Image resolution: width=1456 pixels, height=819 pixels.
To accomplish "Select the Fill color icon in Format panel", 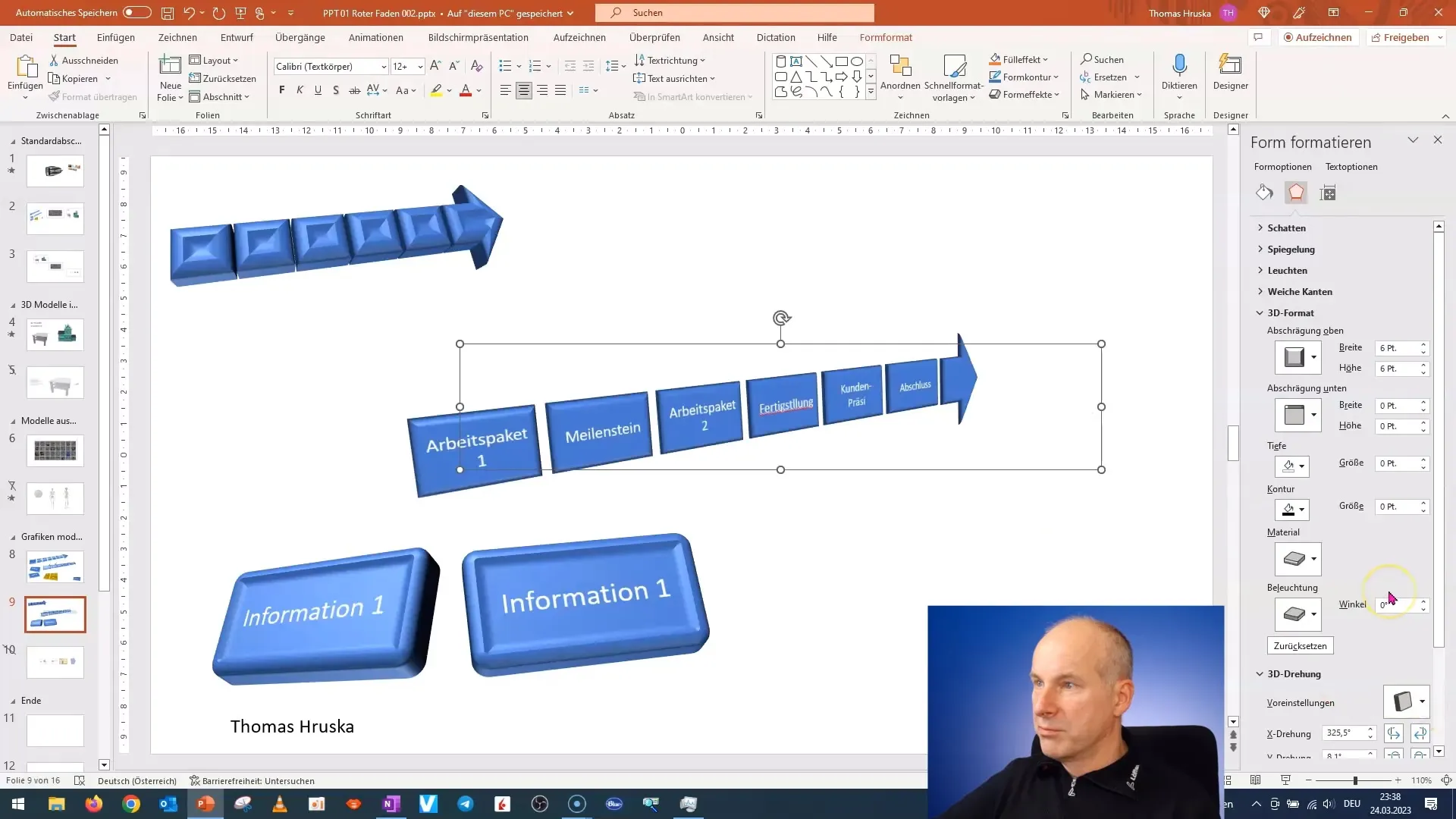I will pyautogui.click(x=1264, y=192).
